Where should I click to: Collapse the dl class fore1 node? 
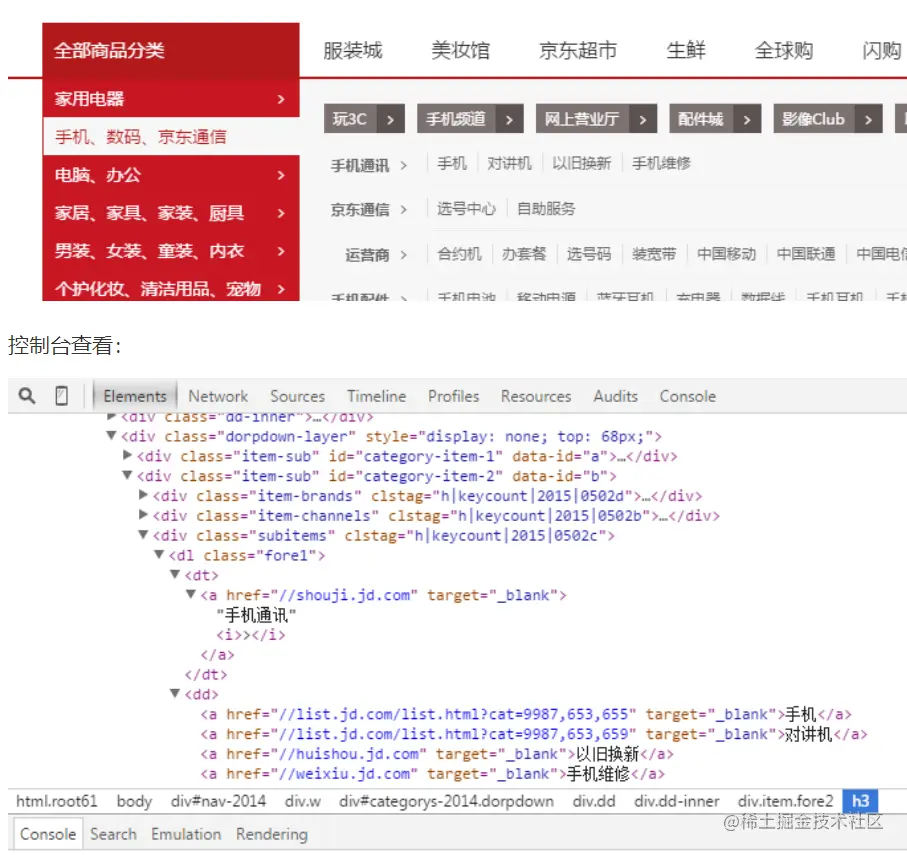159,555
